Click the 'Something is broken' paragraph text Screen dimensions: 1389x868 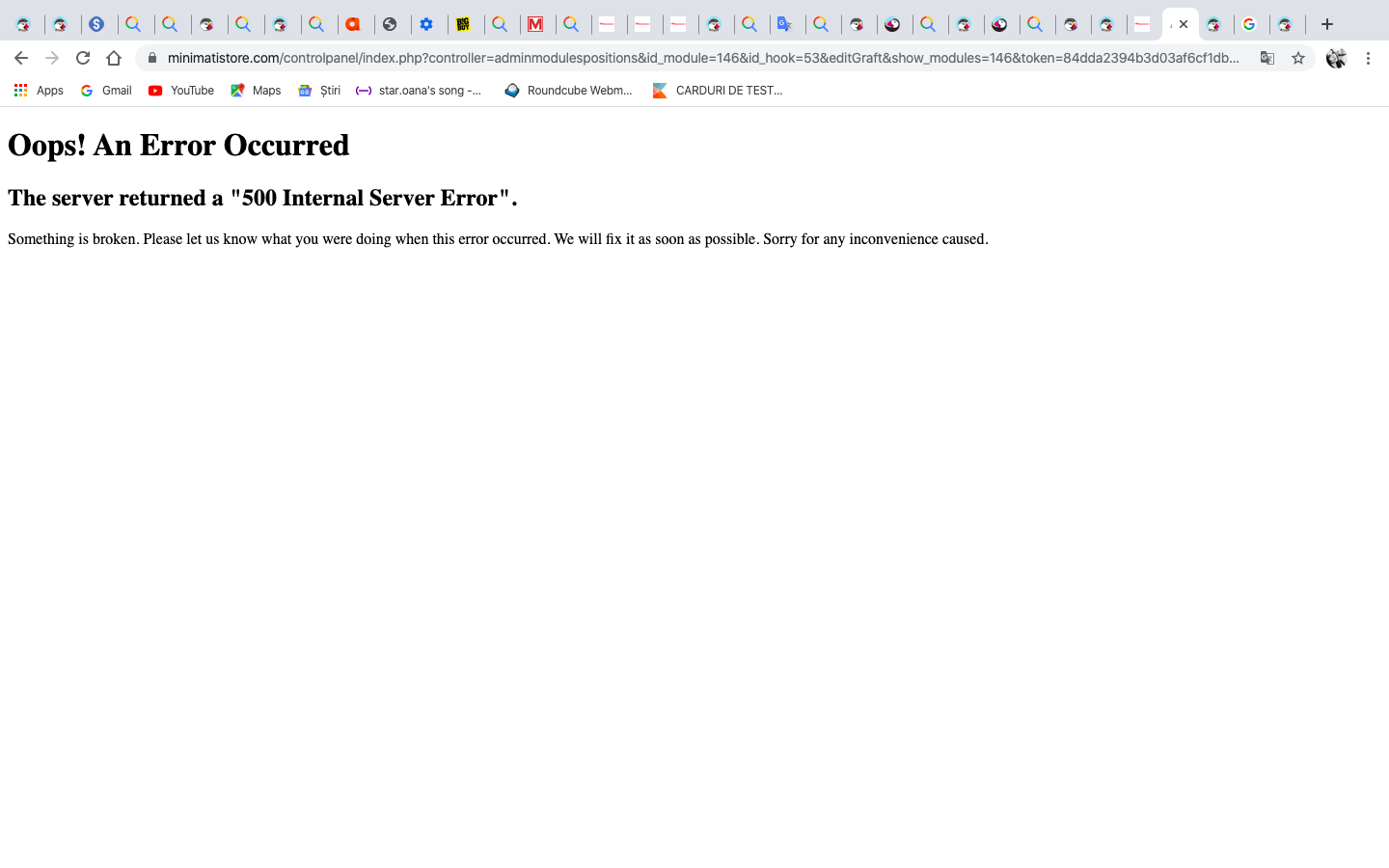tap(498, 239)
